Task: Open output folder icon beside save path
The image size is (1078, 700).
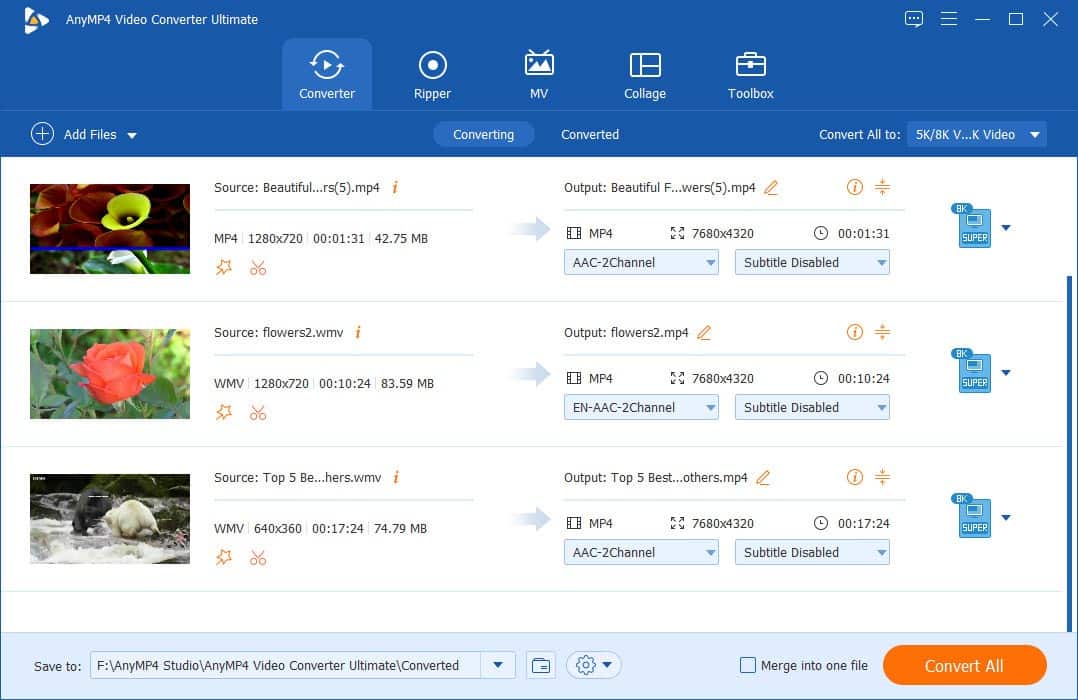Action: (x=541, y=665)
